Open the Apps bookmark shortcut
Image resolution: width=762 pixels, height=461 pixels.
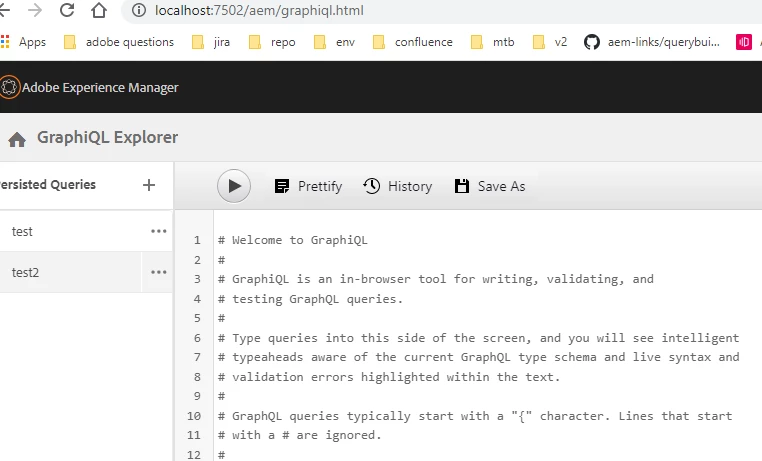[x=23, y=42]
